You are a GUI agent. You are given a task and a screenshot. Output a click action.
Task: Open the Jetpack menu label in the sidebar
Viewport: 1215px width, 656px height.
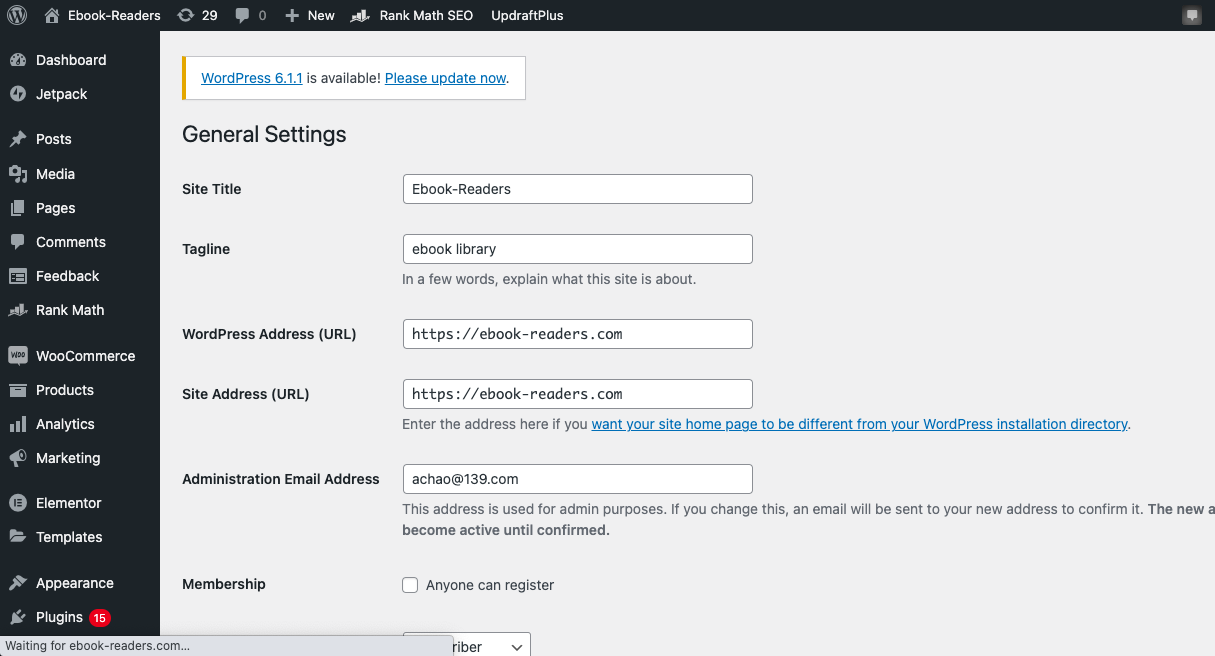pos(62,94)
